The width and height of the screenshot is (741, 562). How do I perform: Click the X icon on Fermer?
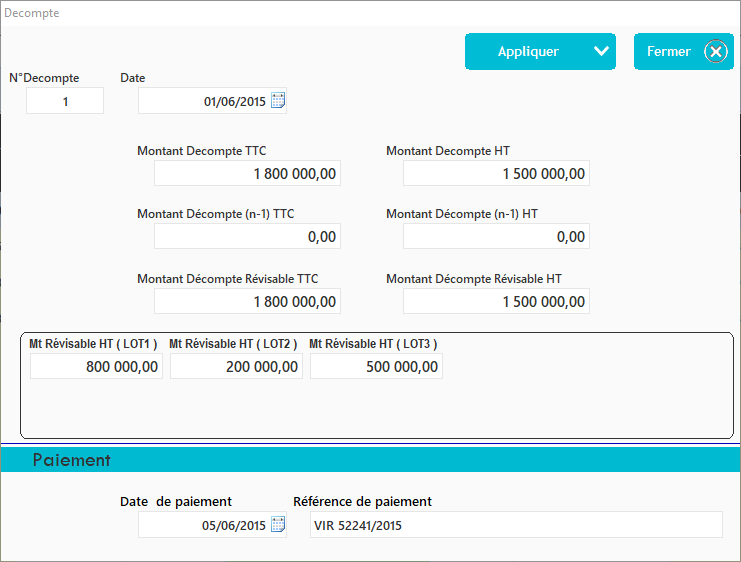point(717,52)
